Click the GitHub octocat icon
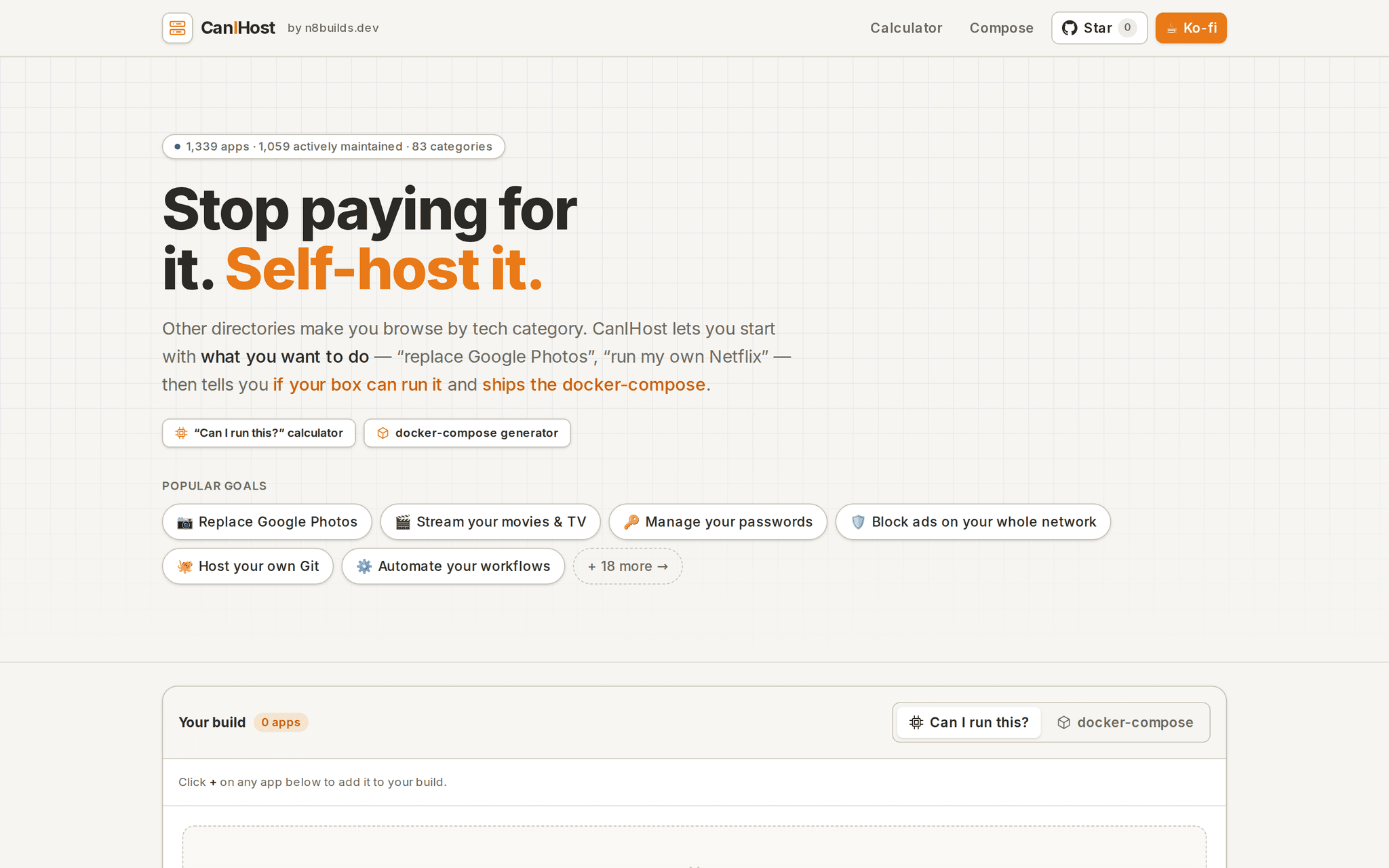 coord(1070,28)
